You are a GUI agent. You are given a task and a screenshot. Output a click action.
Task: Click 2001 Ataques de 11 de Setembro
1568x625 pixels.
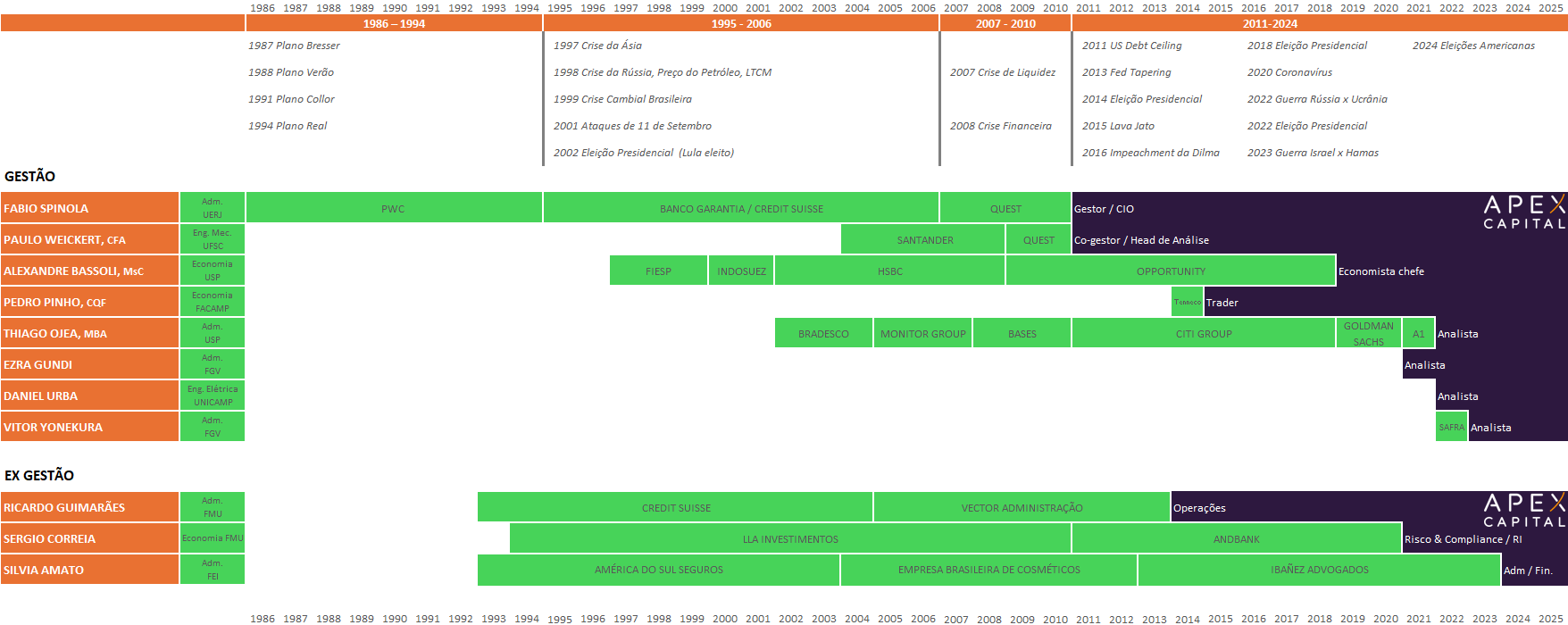632,126
